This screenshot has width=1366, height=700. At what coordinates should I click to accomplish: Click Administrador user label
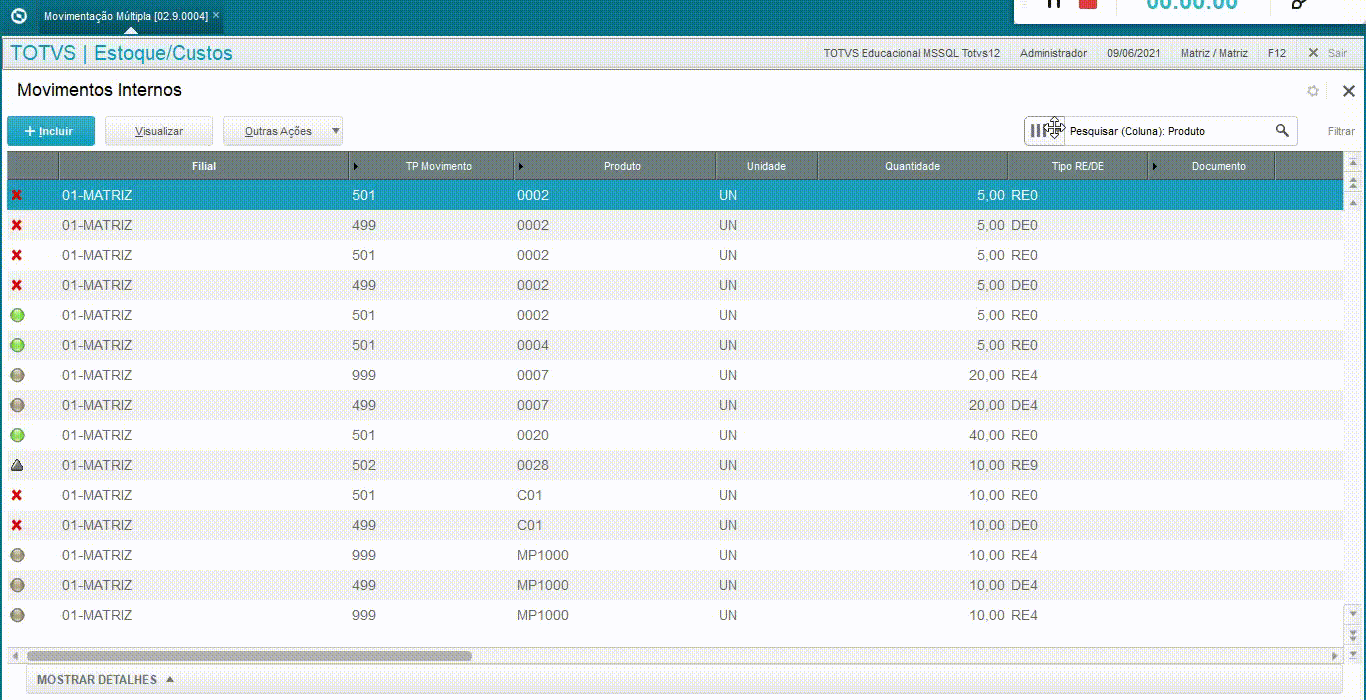pos(1053,53)
